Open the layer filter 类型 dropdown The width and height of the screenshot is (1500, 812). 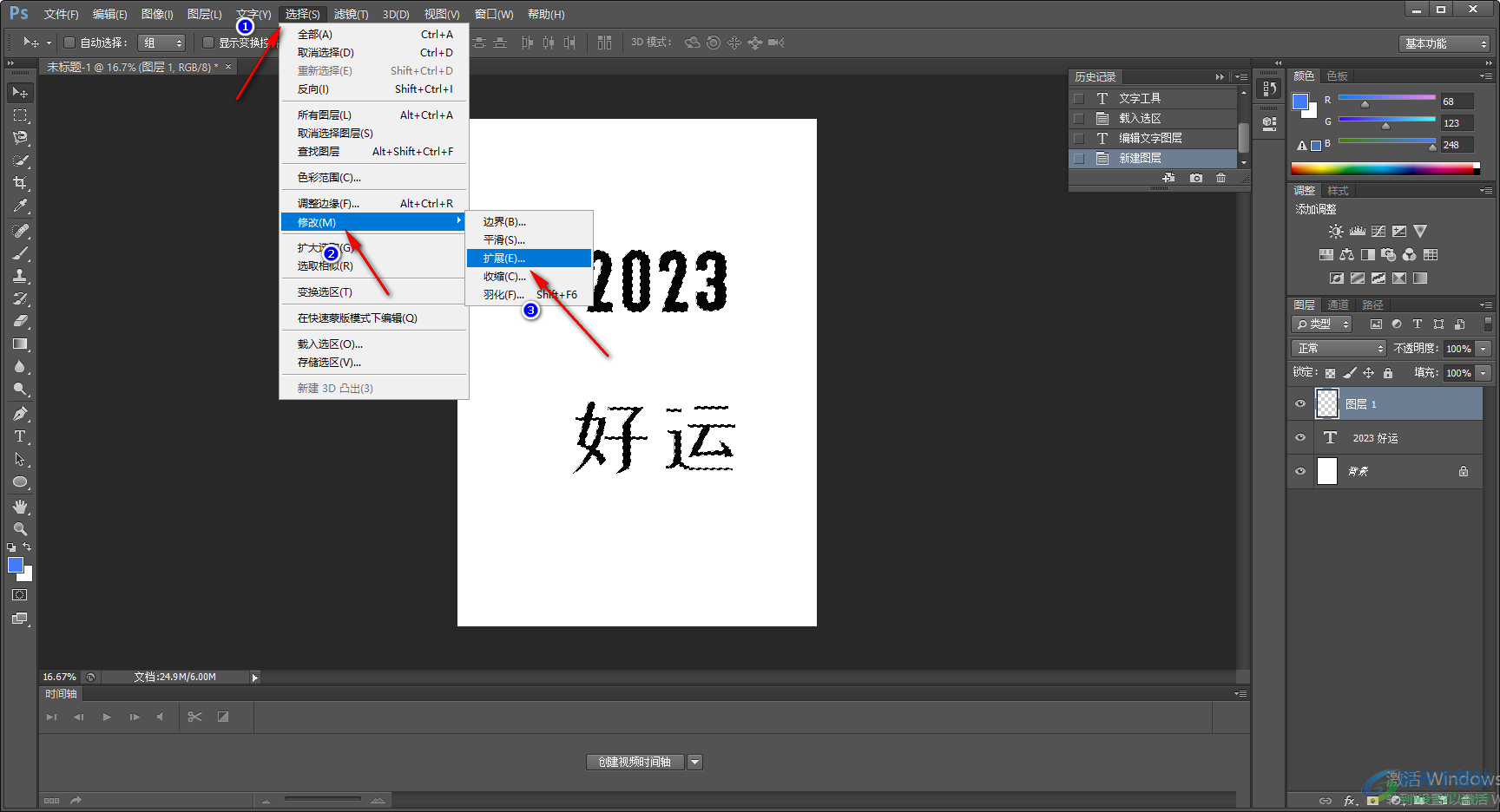[1323, 324]
